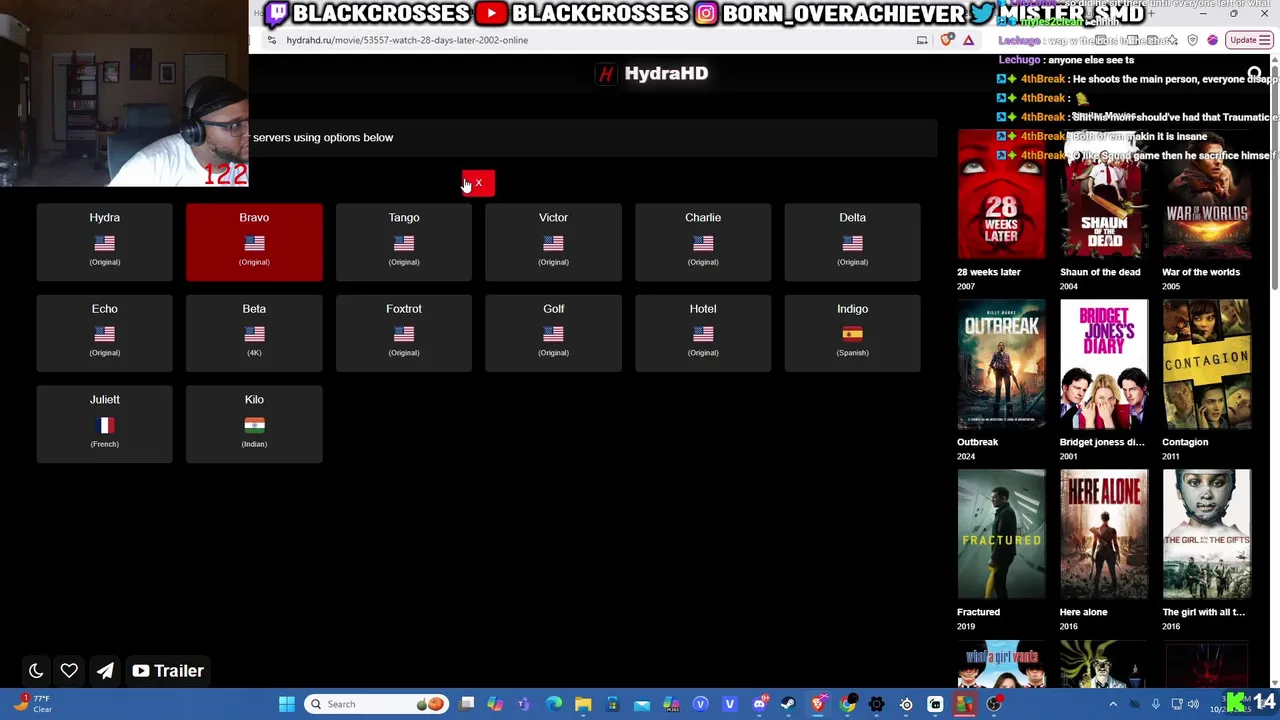Screen dimensions: 1280x720
Task: Open the site search magnifier icon
Action: (x=1254, y=73)
